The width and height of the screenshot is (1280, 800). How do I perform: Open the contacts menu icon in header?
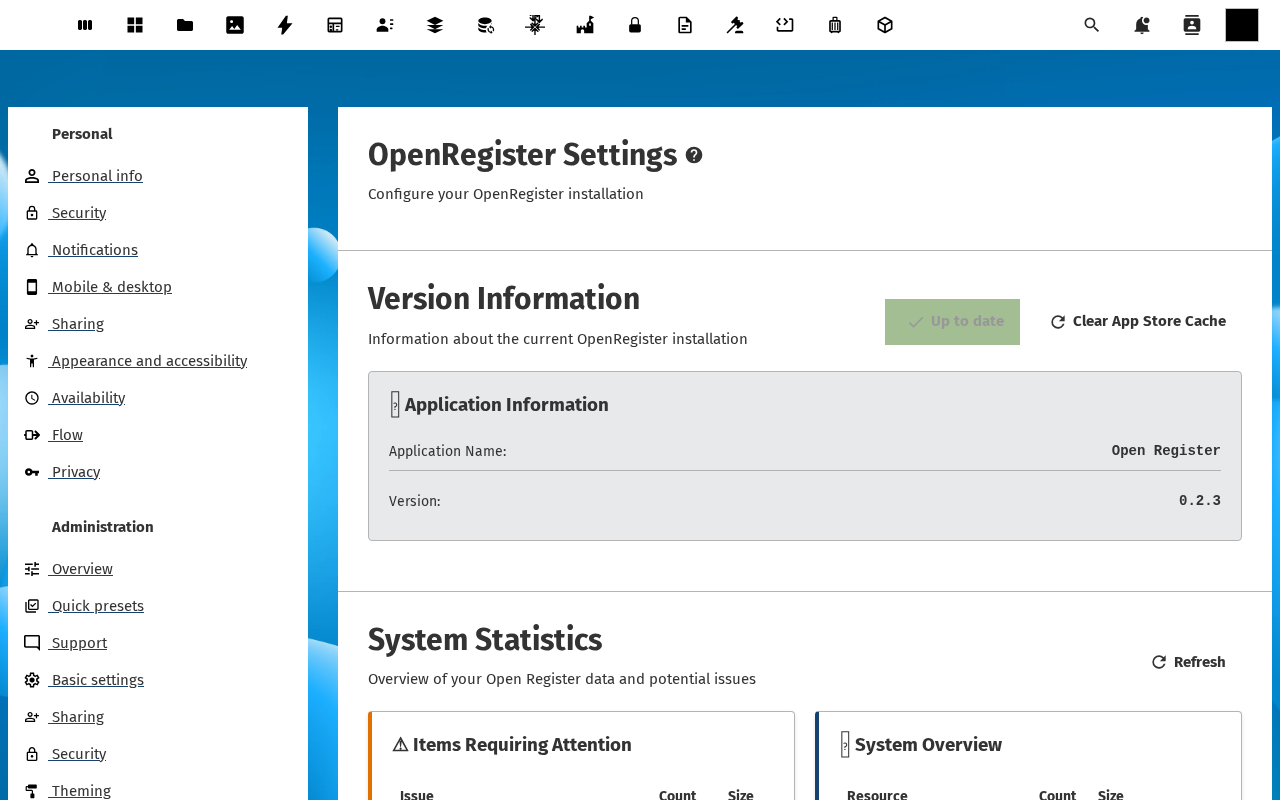(x=1192, y=25)
